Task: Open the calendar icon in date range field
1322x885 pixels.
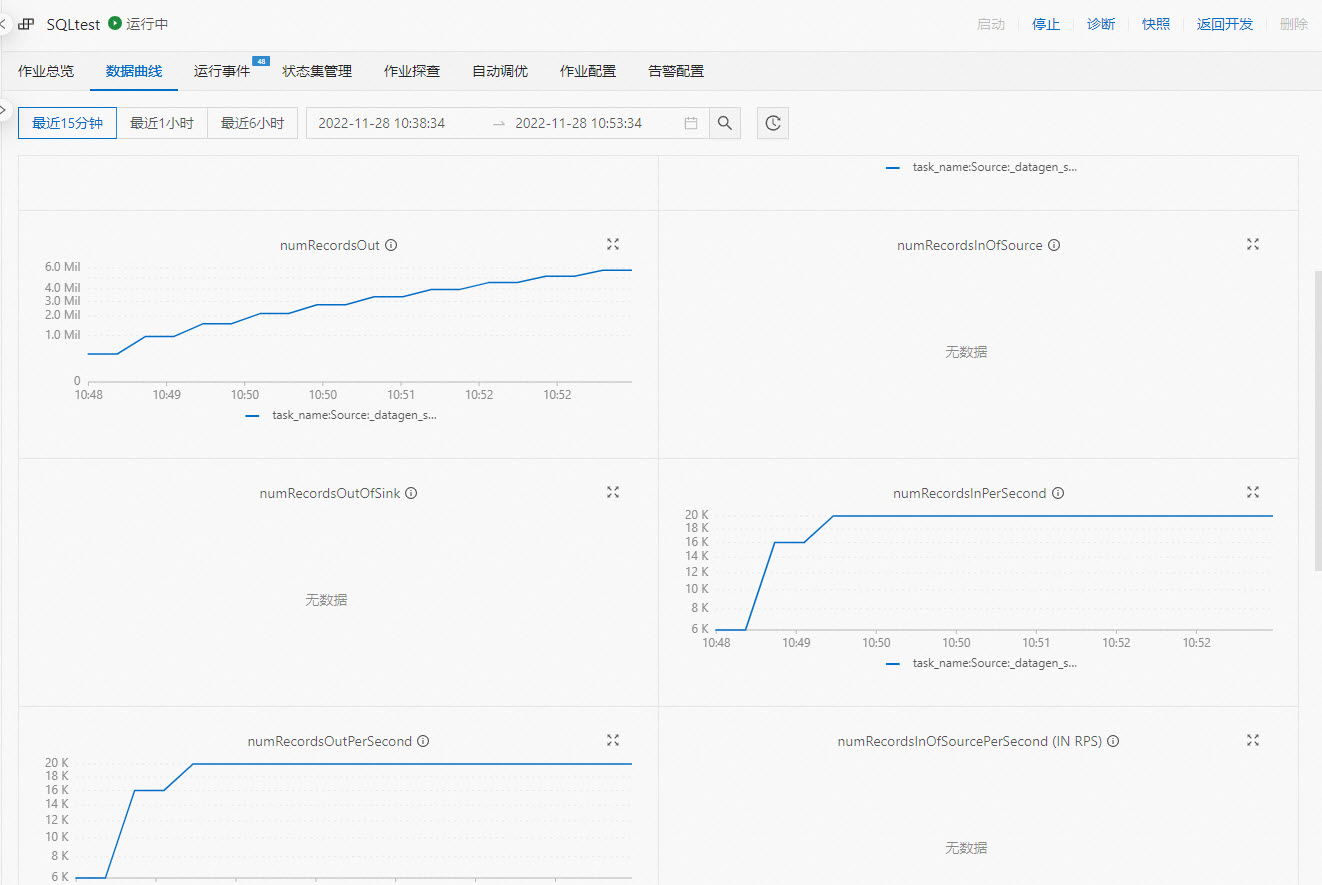Action: (691, 123)
